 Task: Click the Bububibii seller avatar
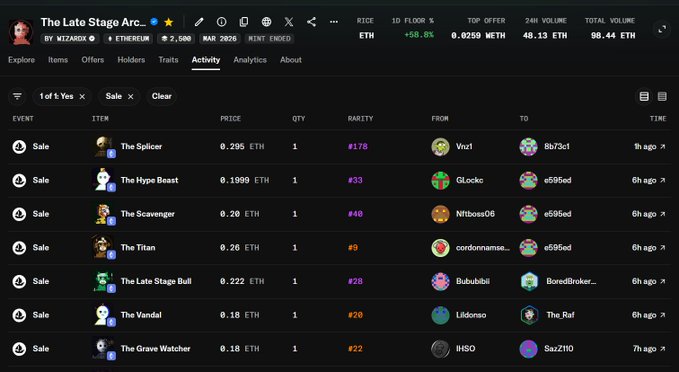click(x=440, y=281)
